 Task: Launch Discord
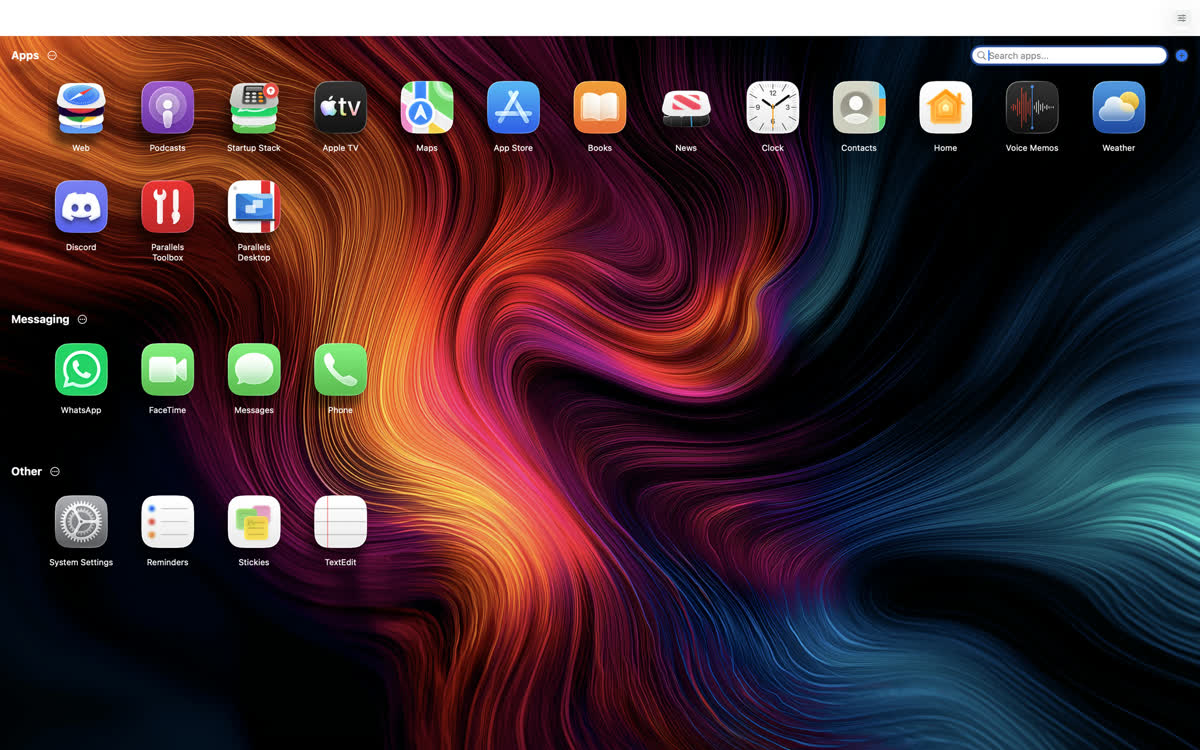click(81, 207)
